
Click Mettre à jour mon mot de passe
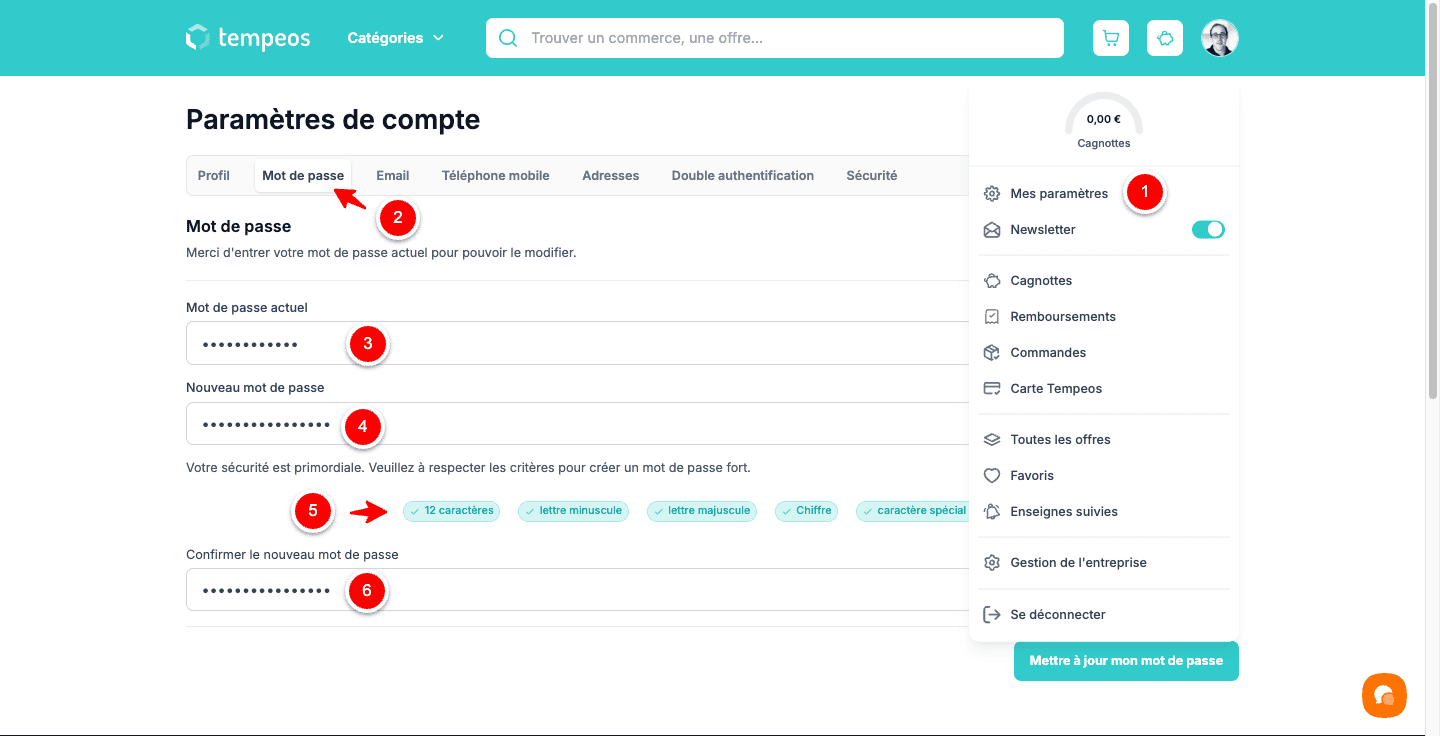[x=1125, y=661]
